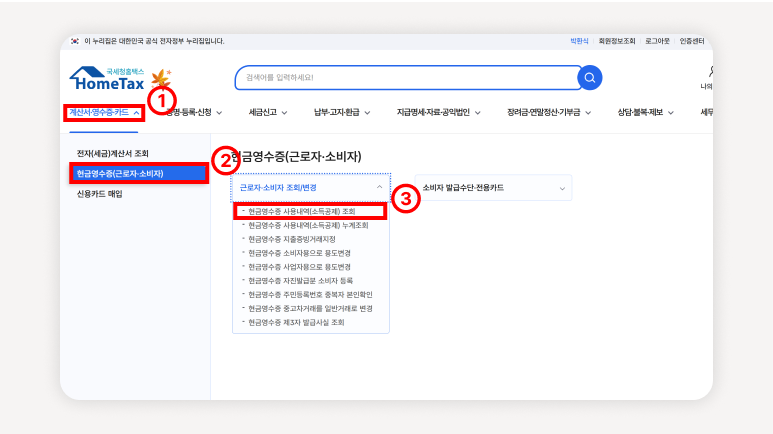Open 현금영수증 사업자용으로 용도변경
Screen dimensions: 773x434
click(299, 267)
